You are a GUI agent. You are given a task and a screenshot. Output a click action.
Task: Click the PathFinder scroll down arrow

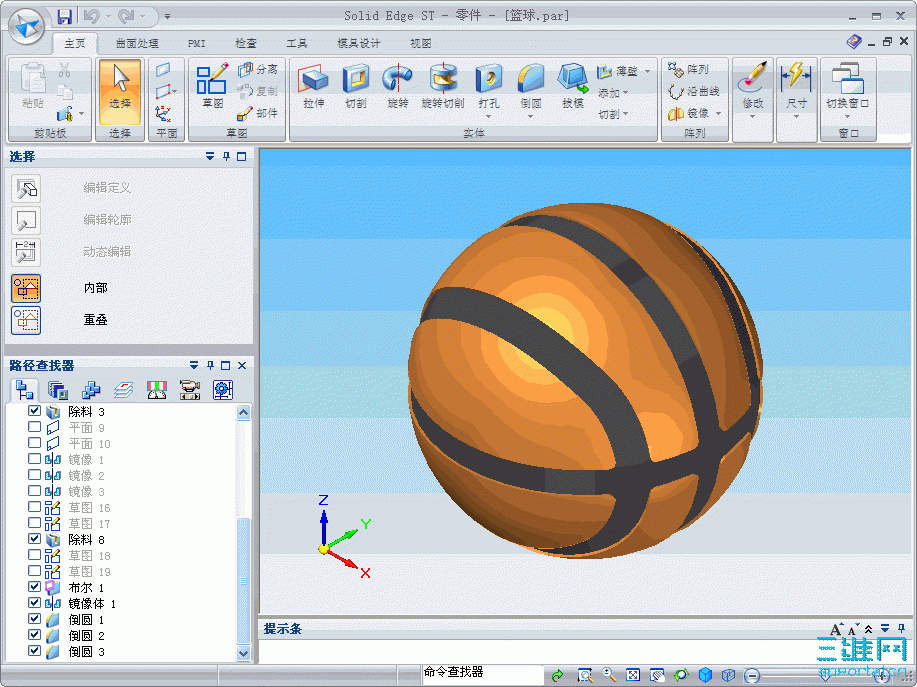(243, 653)
